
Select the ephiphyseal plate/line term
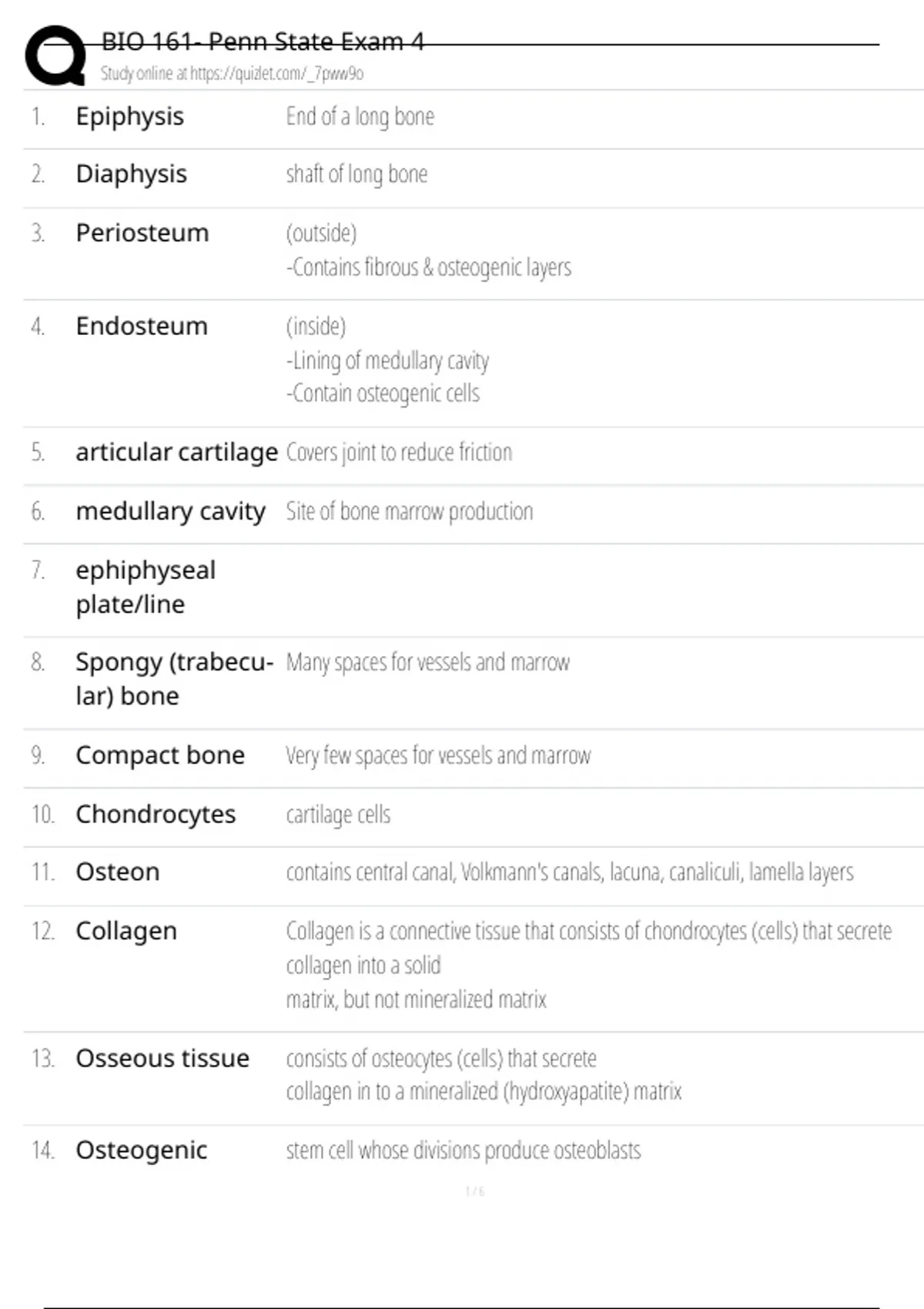[x=146, y=587]
